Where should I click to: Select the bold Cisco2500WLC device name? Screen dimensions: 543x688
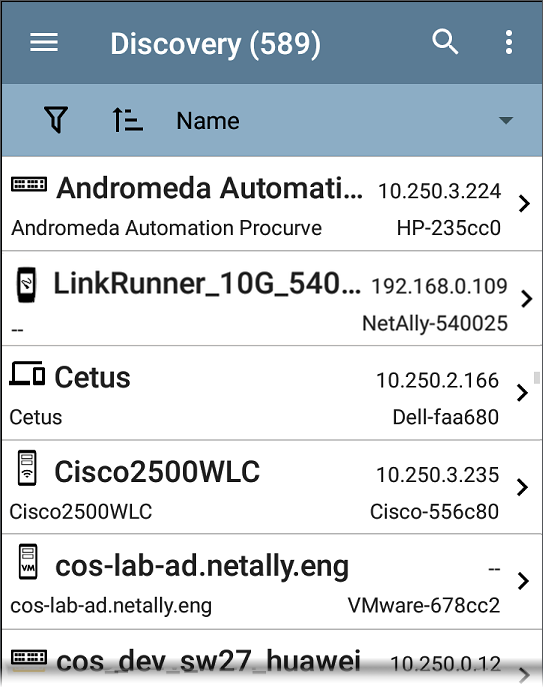point(157,472)
